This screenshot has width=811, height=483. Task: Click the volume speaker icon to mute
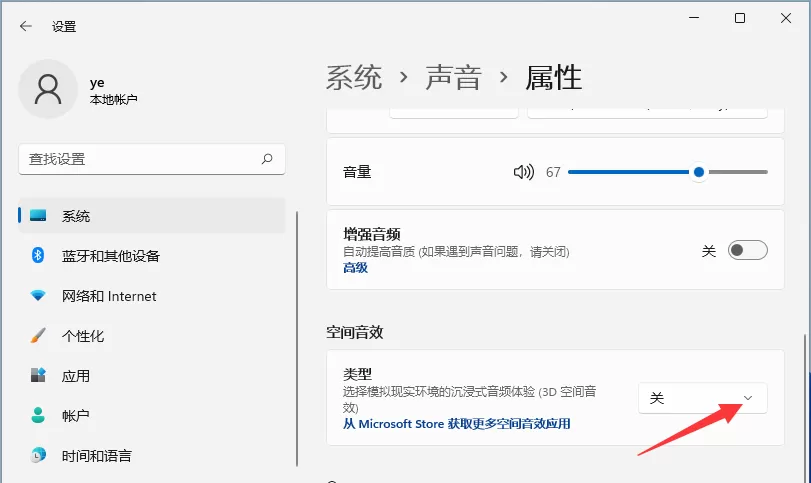pyautogui.click(x=523, y=172)
